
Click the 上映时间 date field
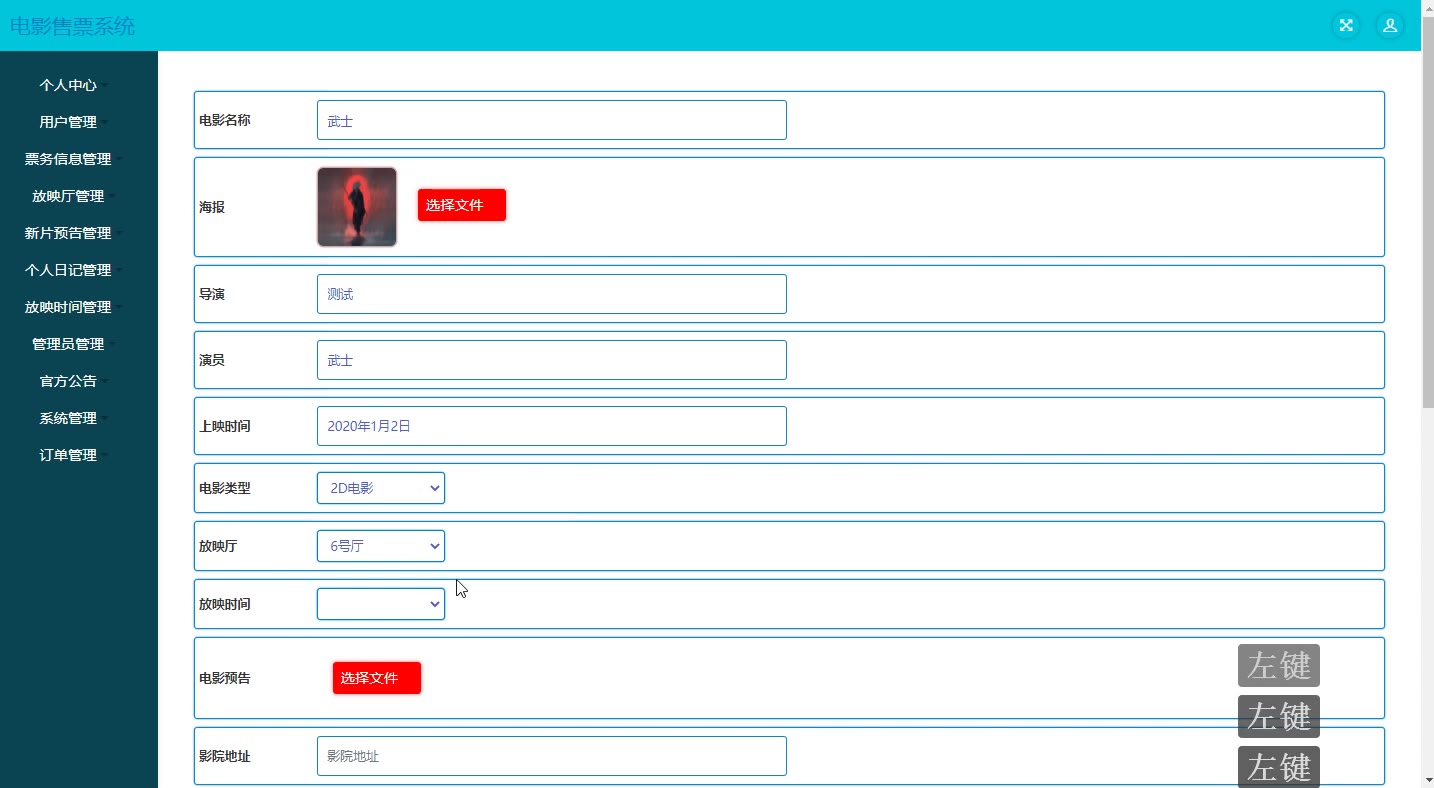coord(552,426)
